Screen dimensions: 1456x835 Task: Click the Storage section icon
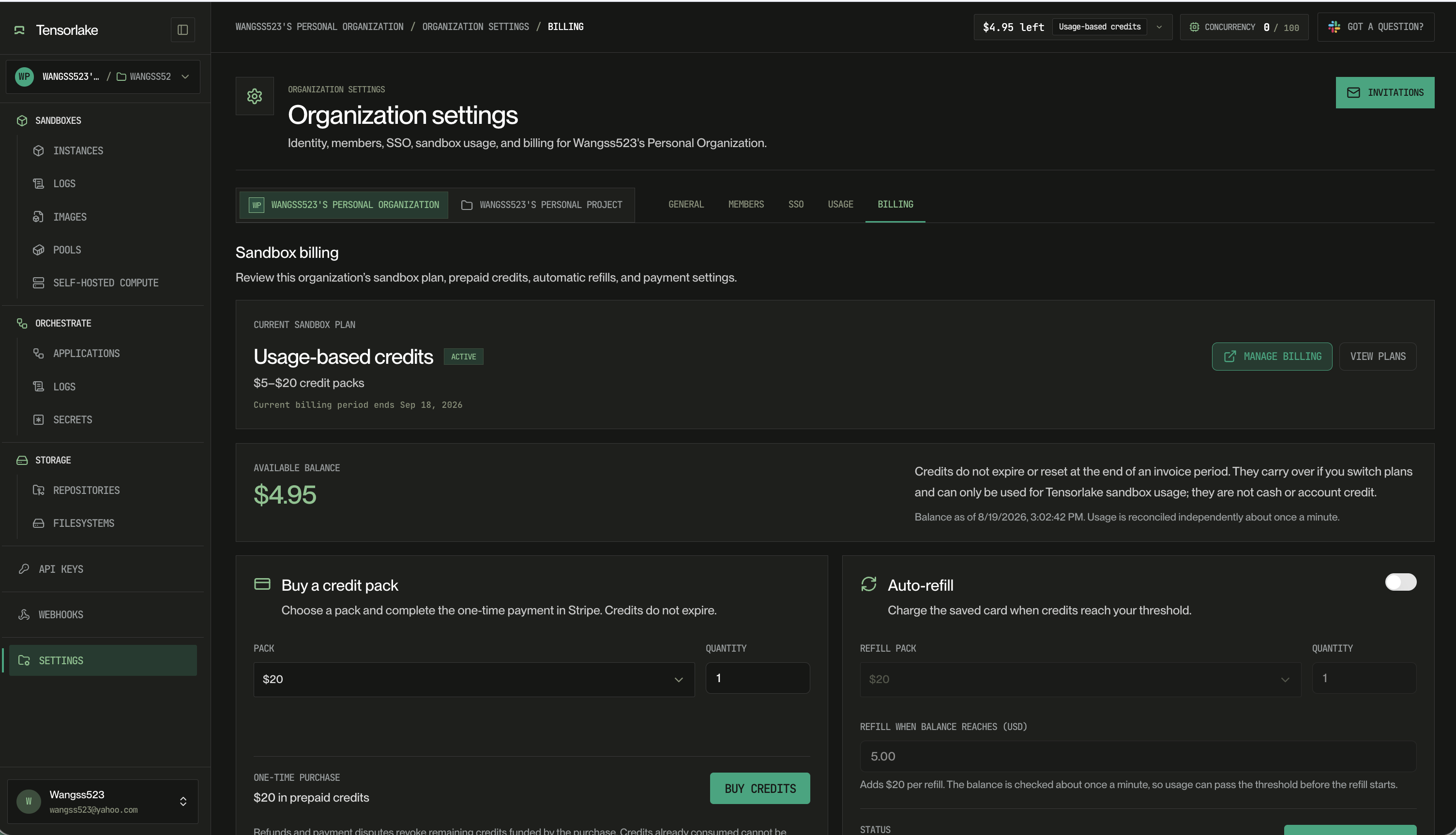click(x=22, y=461)
